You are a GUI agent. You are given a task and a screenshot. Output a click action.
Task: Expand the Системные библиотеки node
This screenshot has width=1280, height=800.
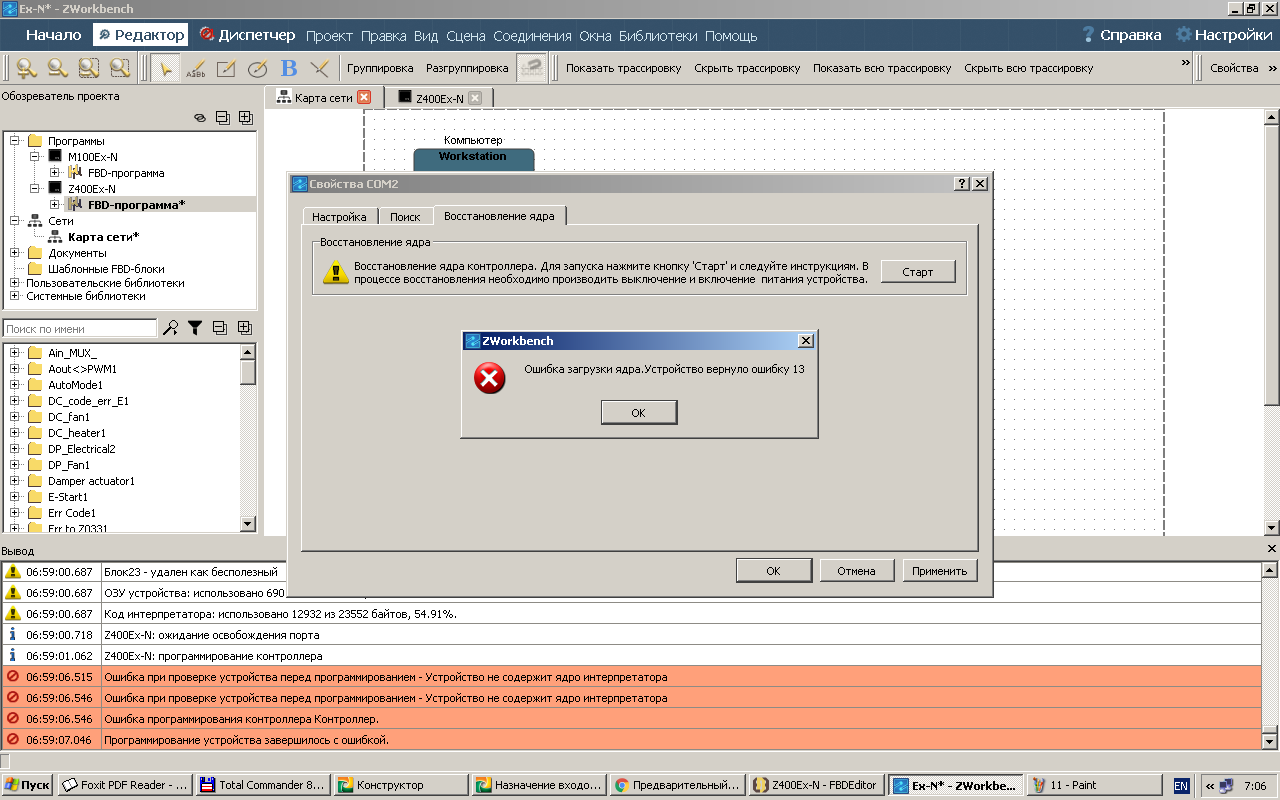[15, 296]
